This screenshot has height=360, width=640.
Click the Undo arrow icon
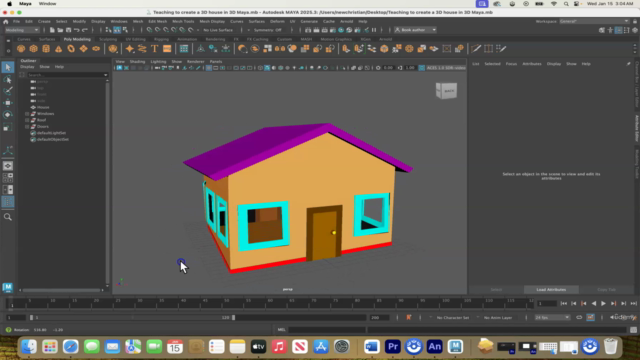coord(76,30)
